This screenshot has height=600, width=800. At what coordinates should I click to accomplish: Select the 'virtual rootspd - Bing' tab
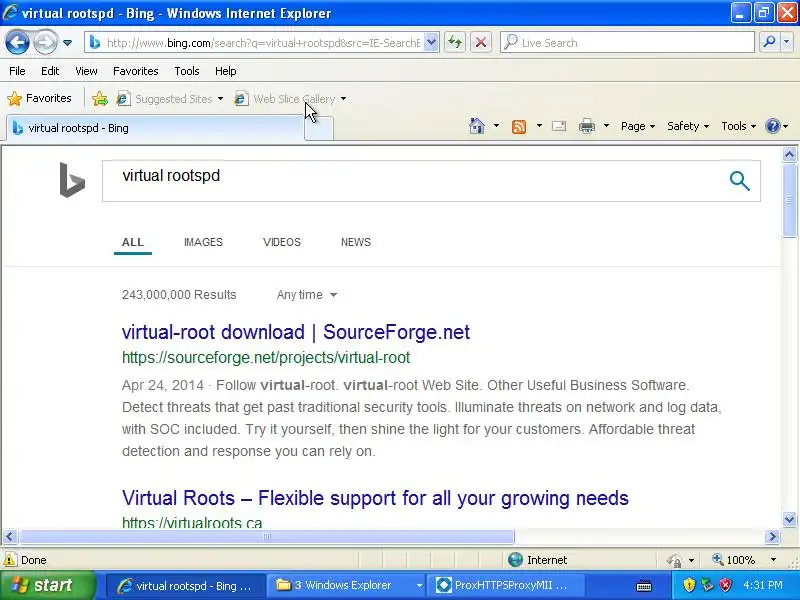tap(156, 128)
